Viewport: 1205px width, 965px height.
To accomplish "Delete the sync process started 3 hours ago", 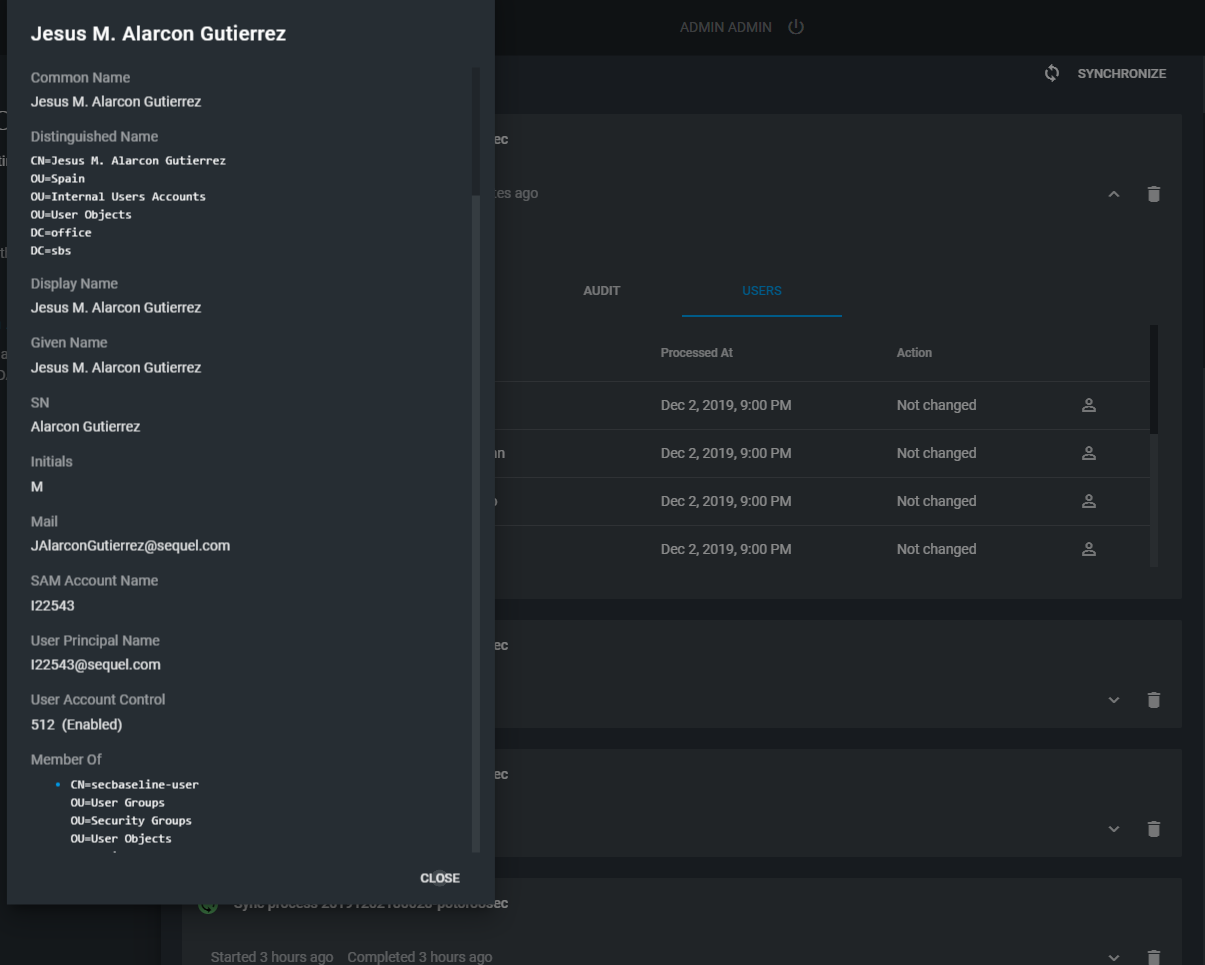I will pyautogui.click(x=1154, y=957).
